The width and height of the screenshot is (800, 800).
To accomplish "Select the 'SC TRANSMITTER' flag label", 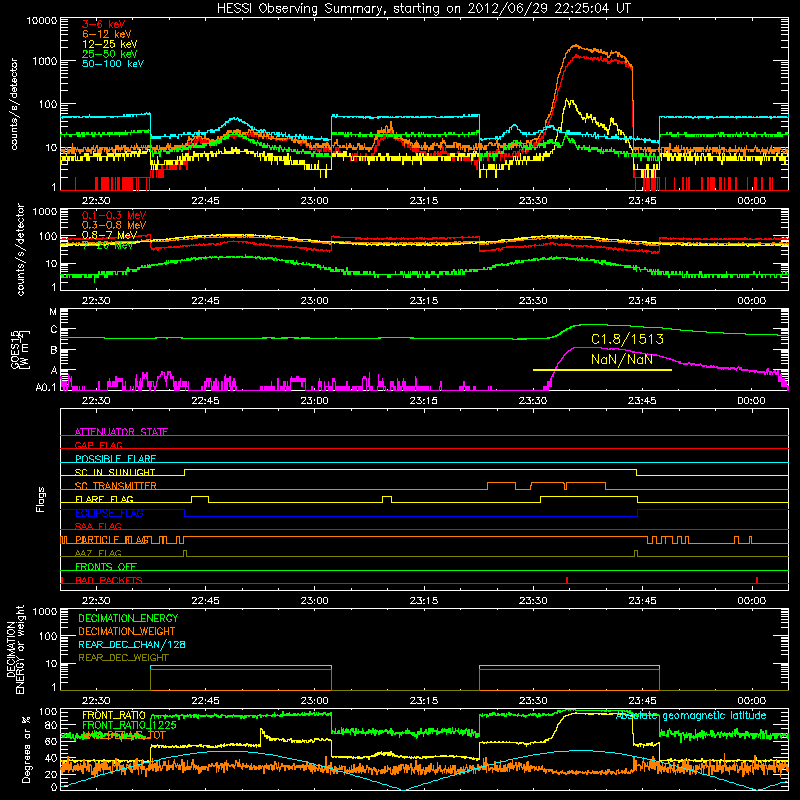I will [x=116, y=486].
